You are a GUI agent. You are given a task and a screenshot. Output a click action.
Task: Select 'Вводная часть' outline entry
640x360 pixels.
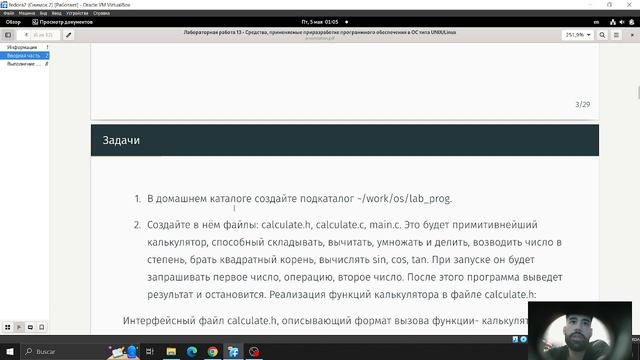24,56
